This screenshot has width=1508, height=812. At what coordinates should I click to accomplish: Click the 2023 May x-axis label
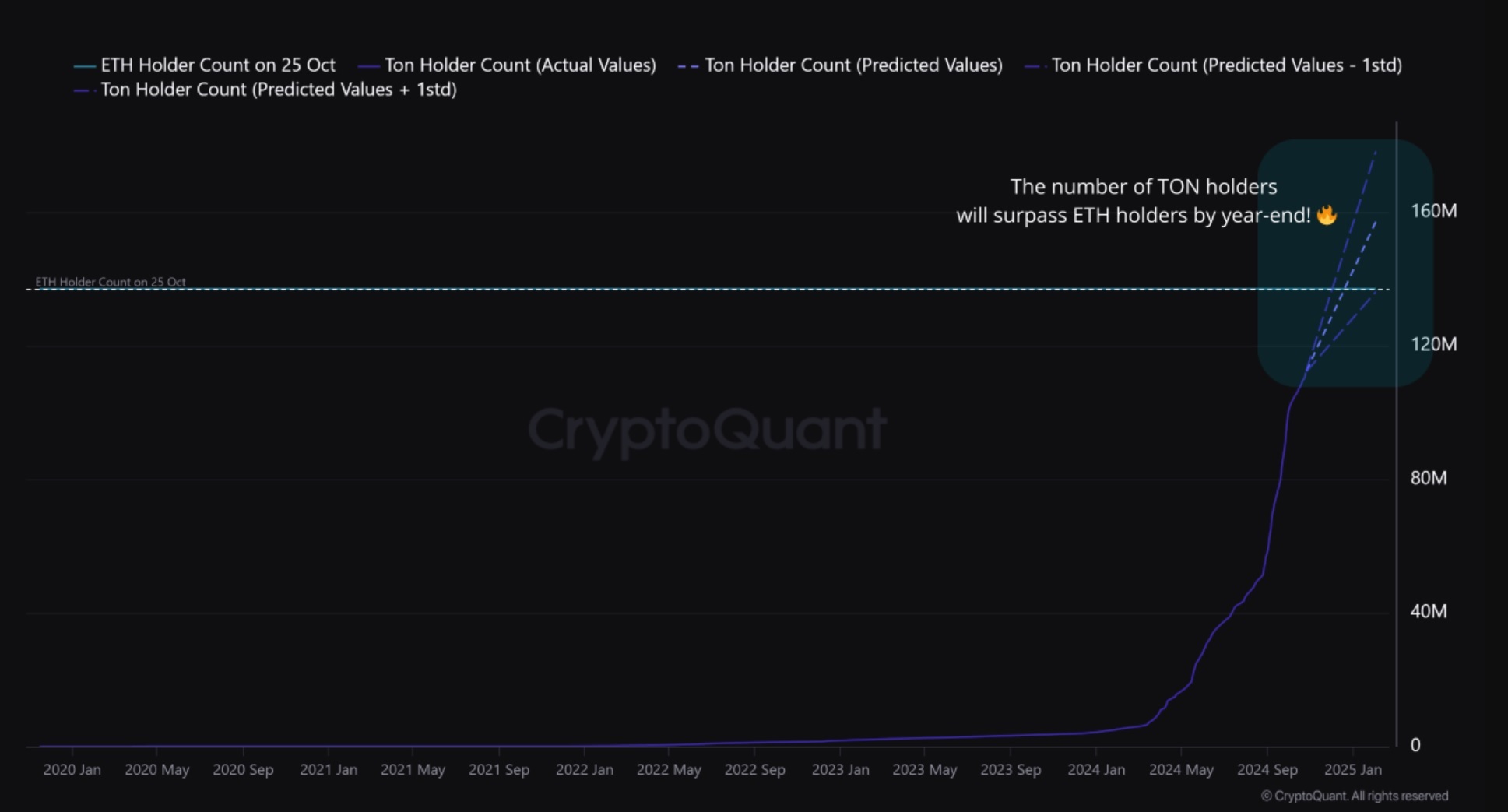[x=925, y=770]
